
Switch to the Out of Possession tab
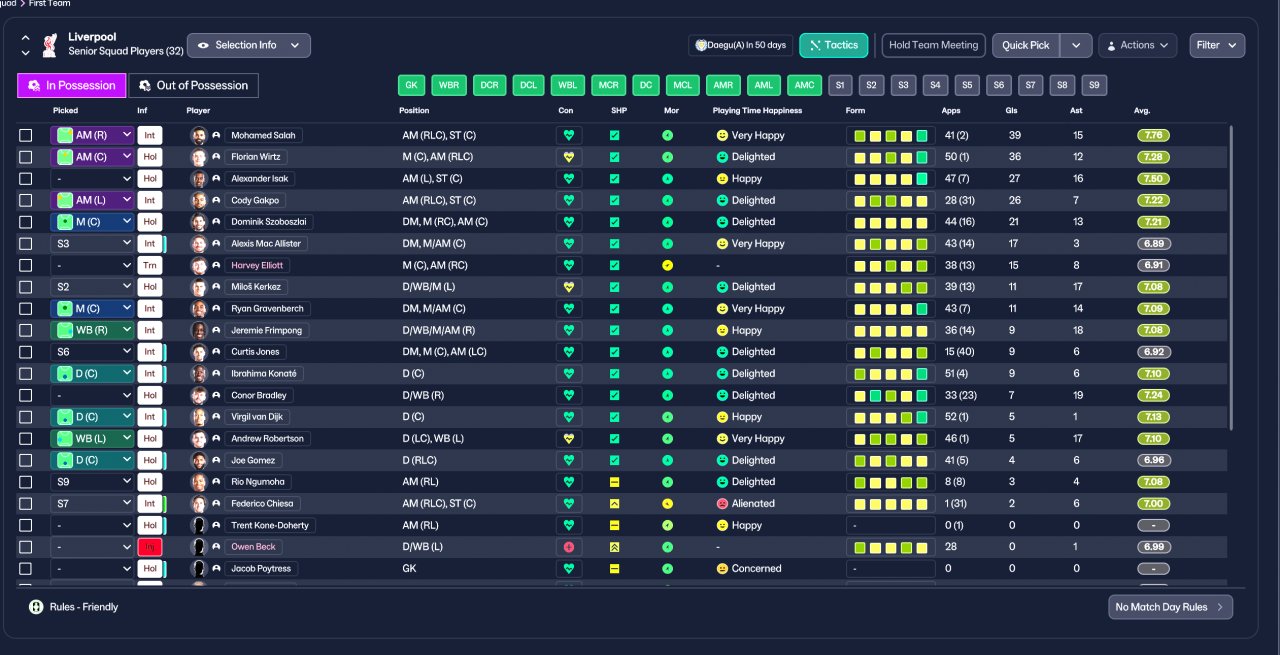click(194, 85)
